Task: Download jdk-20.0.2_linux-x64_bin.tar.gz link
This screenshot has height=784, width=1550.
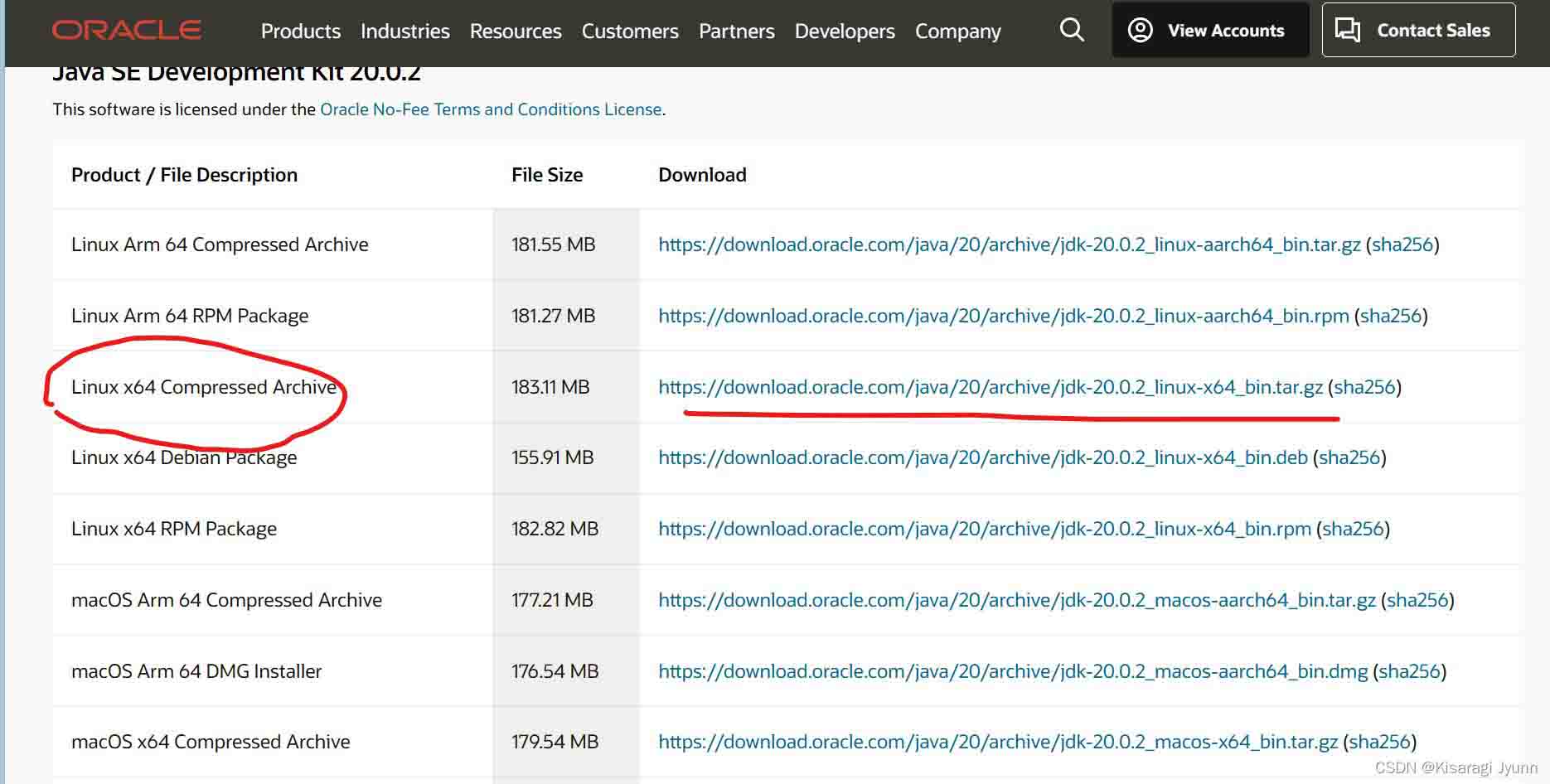Action: tap(991, 387)
